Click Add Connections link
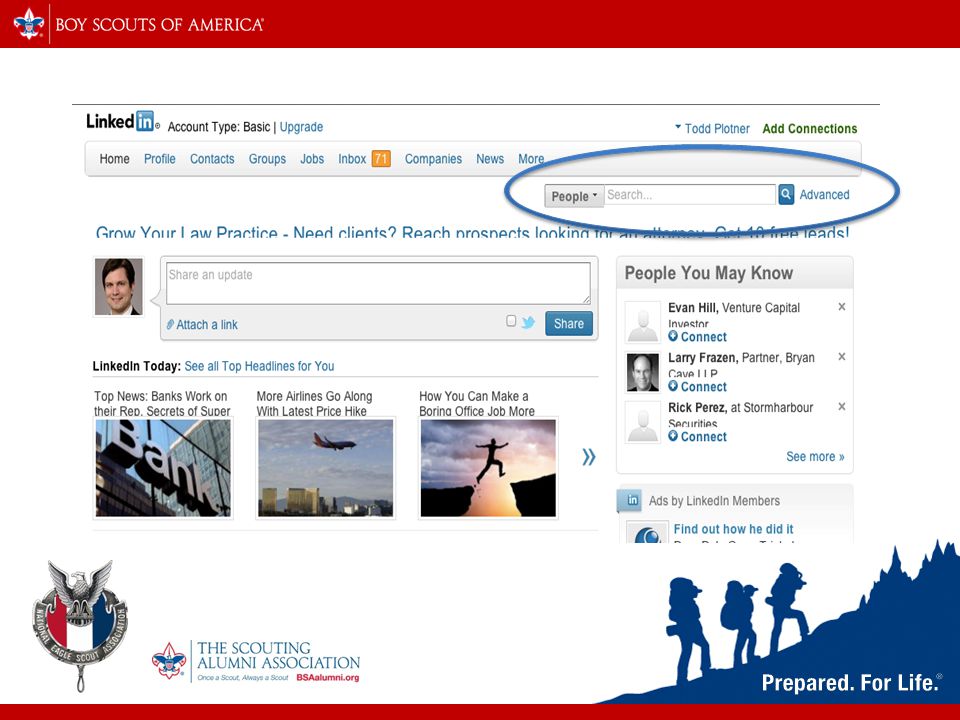Image resolution: width=960 pixels, height=720 pixels. (809, 129)
